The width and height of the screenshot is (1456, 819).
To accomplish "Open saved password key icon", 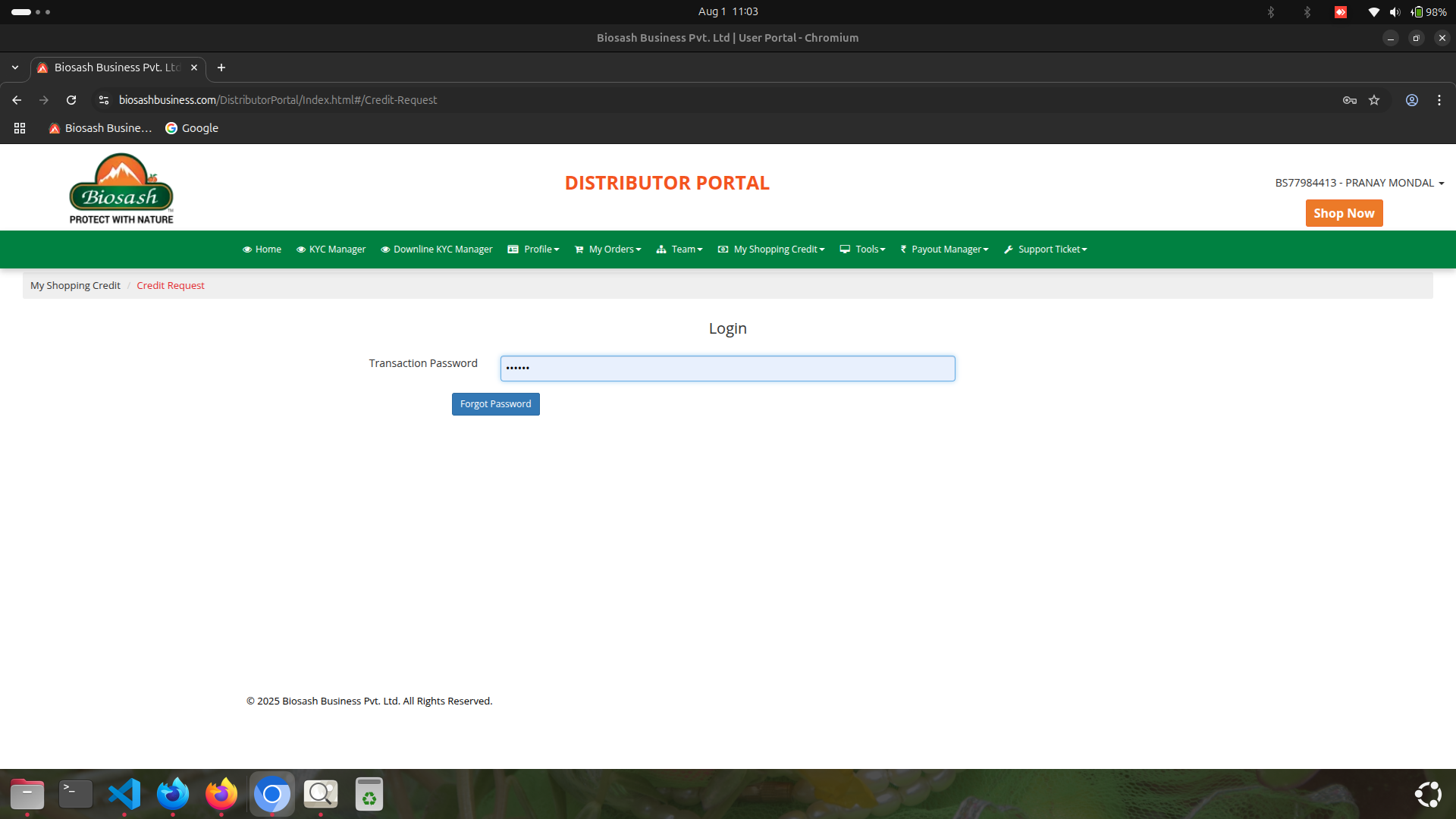I will (1350, 100).
